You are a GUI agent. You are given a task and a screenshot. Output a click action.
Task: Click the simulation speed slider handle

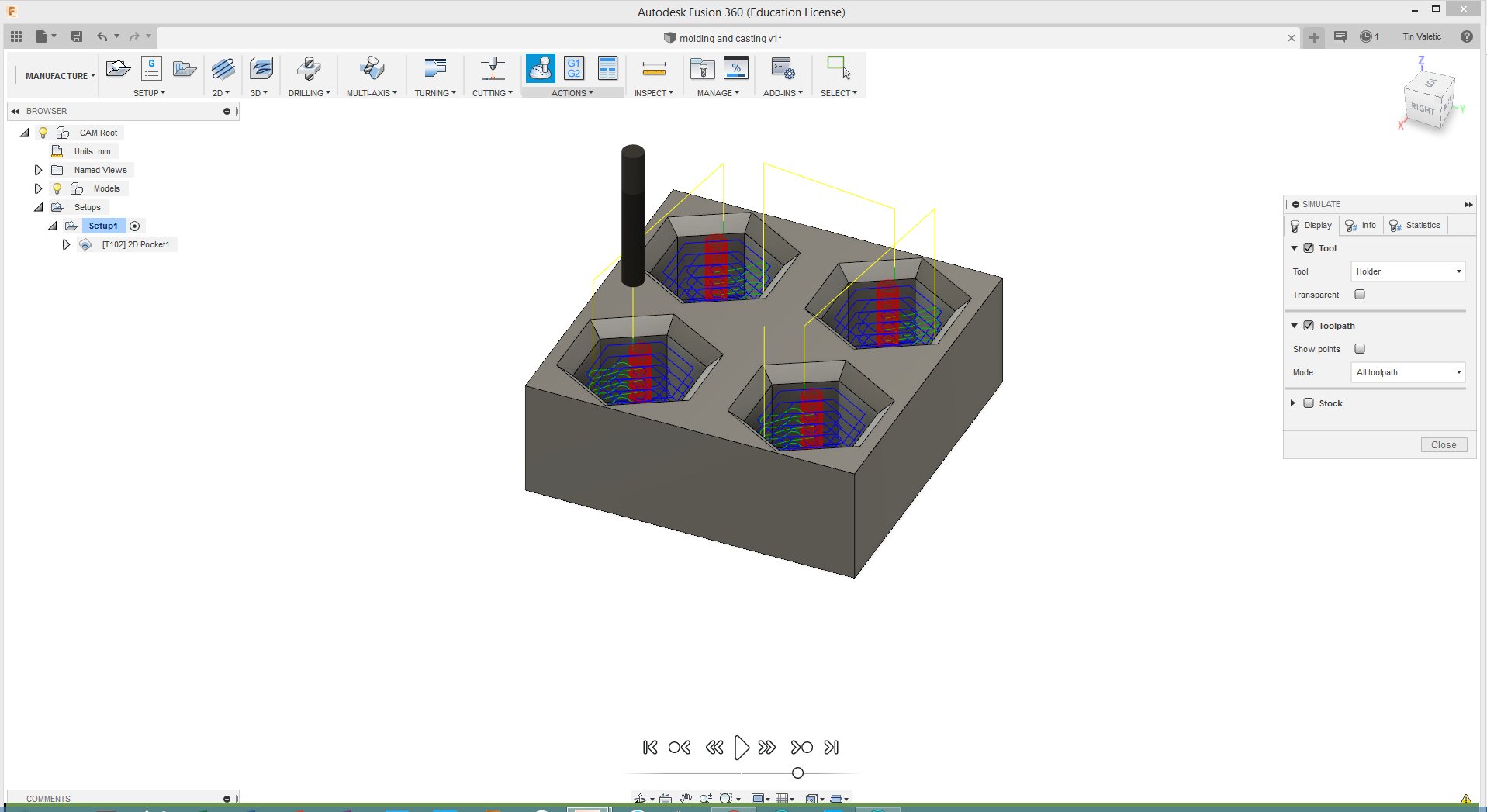[797, 773]
